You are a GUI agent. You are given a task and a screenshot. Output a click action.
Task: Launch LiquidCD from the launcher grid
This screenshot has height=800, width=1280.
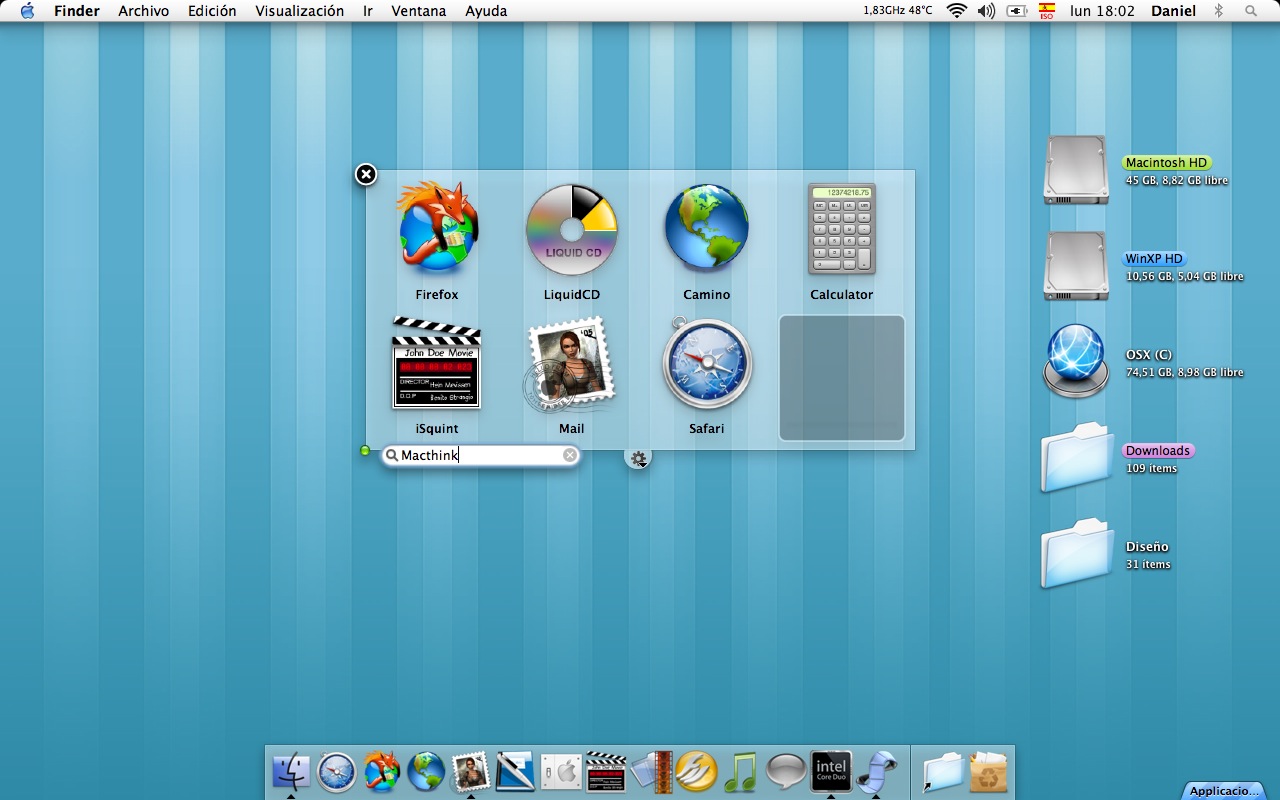[x=571, y=229]
